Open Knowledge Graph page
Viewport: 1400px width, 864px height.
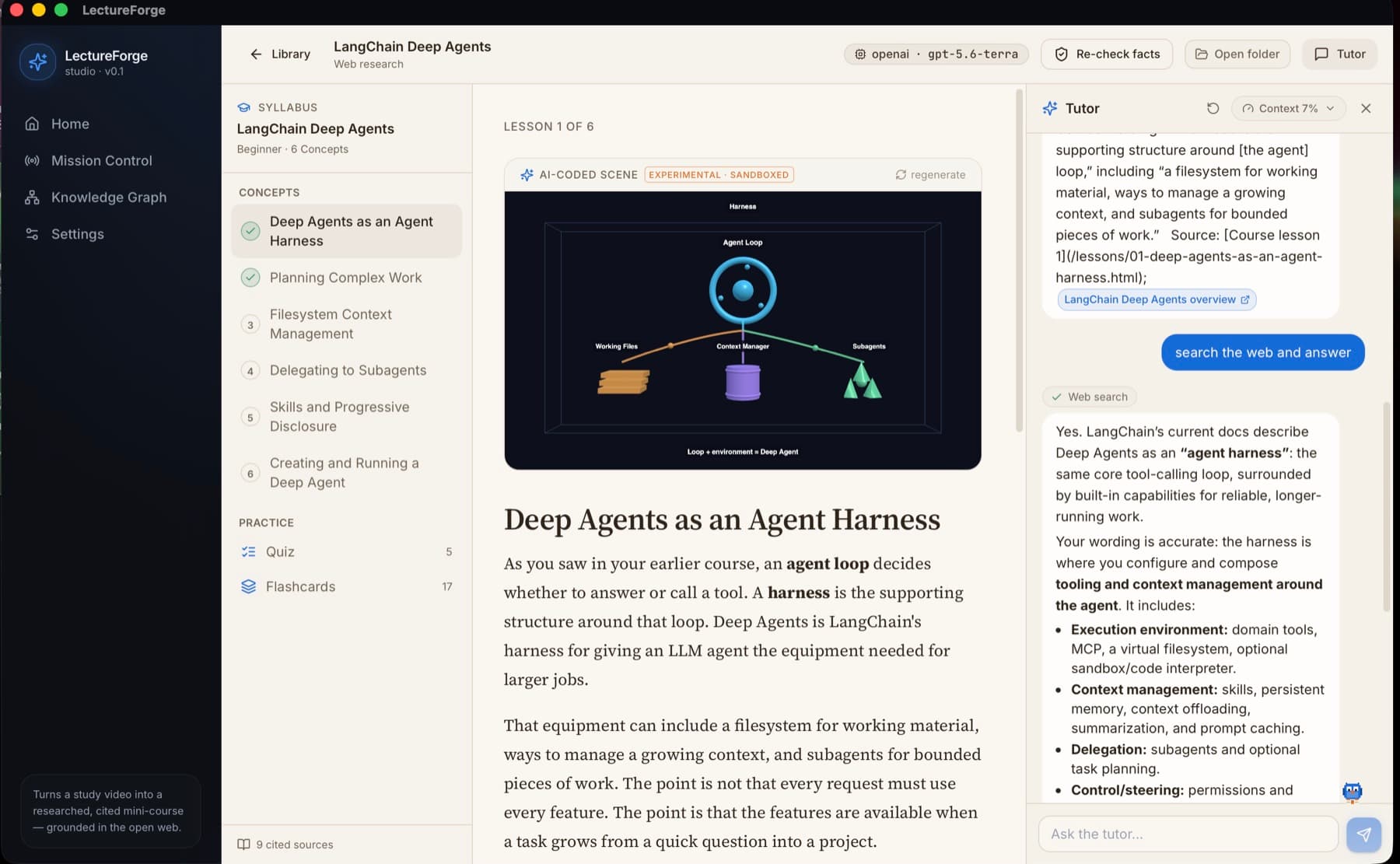pos(110,197)
